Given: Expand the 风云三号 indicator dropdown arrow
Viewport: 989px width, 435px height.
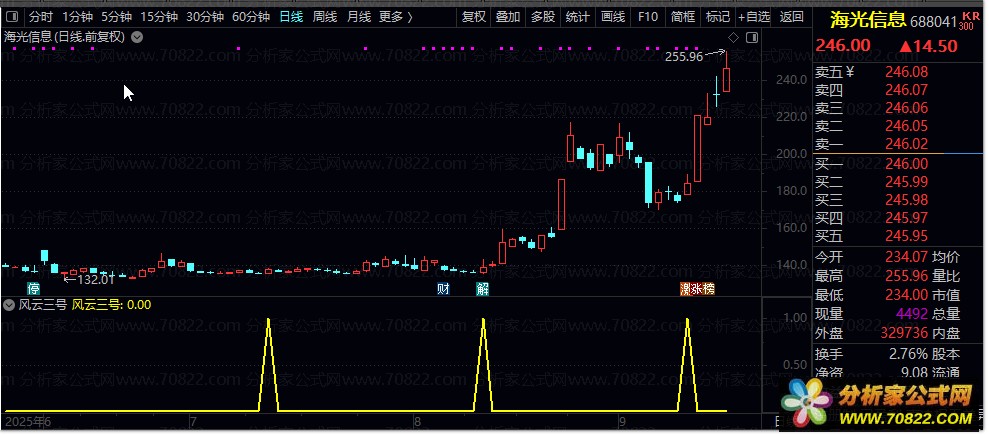Looking at the screenshot, I should click(9, 305).
